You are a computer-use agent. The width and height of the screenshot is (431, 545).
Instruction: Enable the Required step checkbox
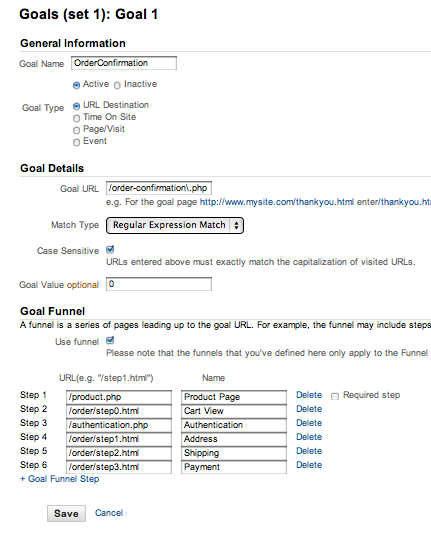335,396
